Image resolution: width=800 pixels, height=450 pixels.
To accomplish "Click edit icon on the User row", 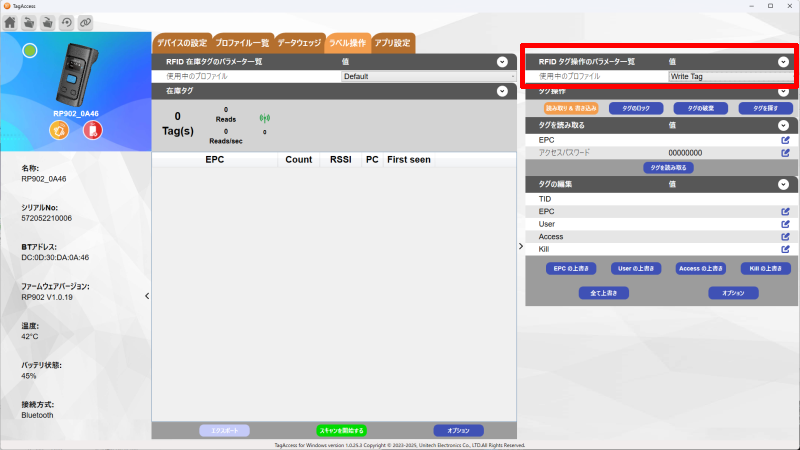I will (785, 224).
